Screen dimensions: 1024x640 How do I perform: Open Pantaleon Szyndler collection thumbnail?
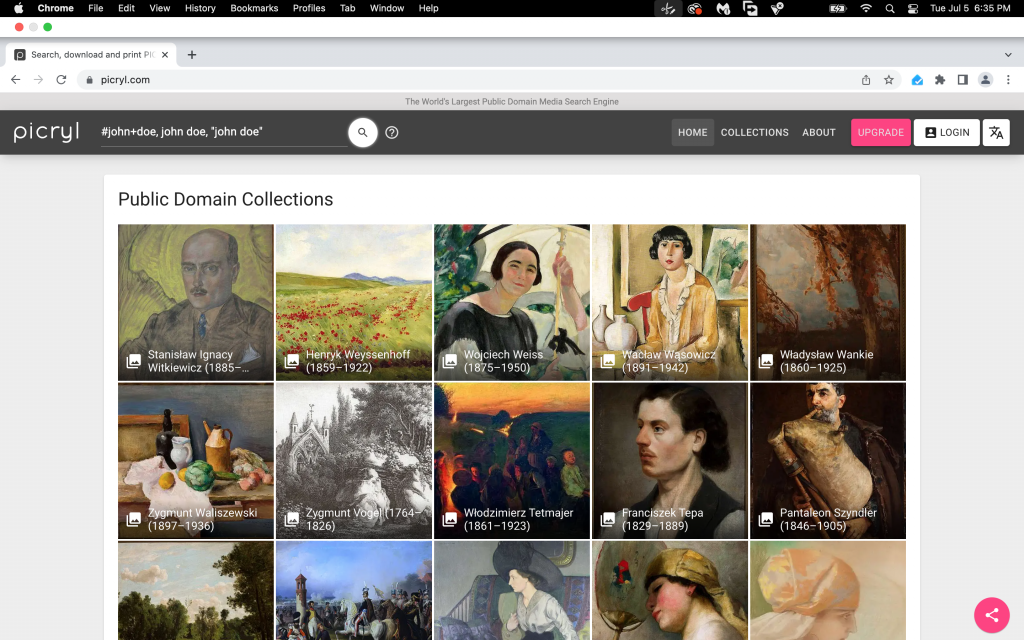[828, 460]
